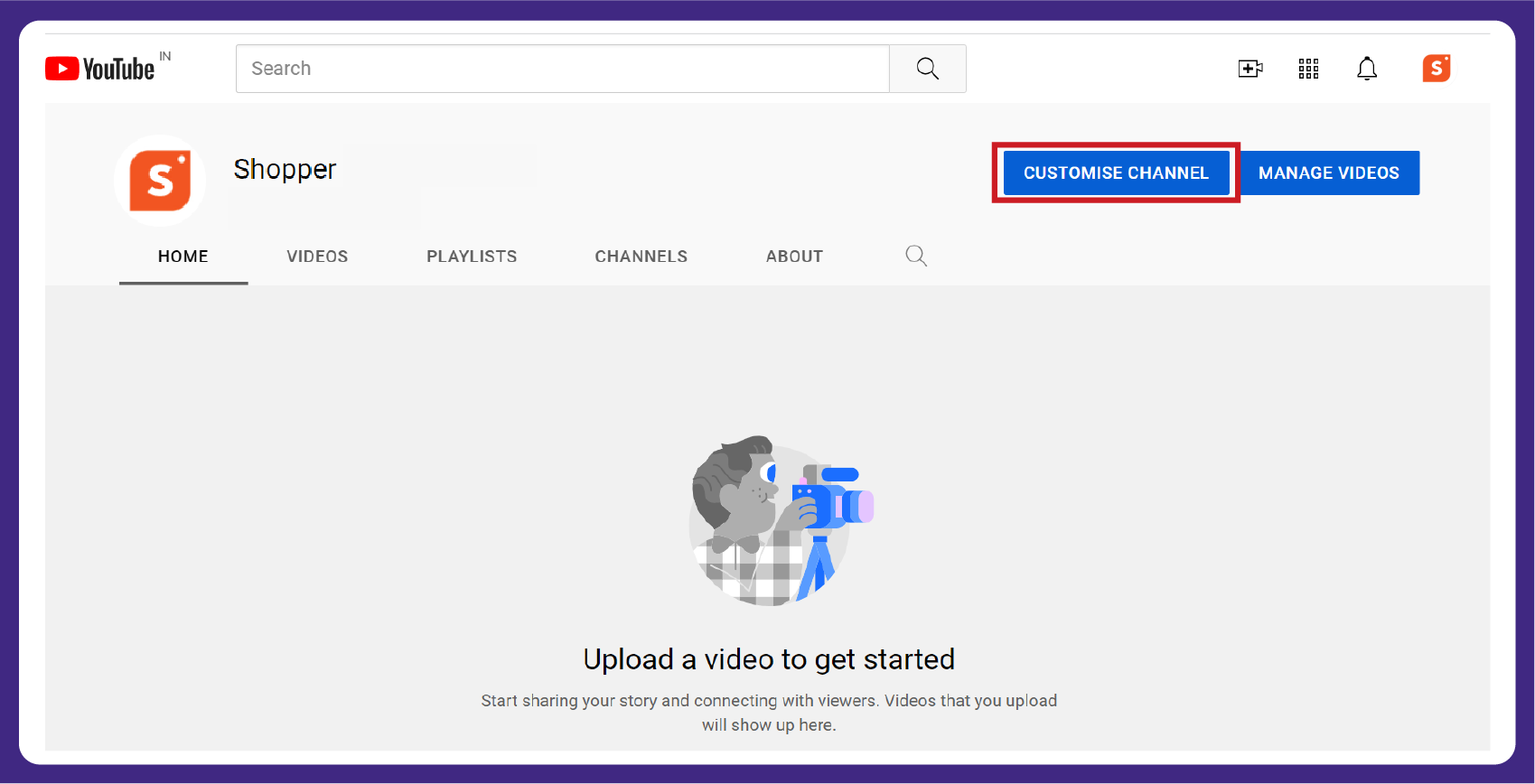Open the YouTube home logo
1535x784 pixels.
tap(100, 69)
